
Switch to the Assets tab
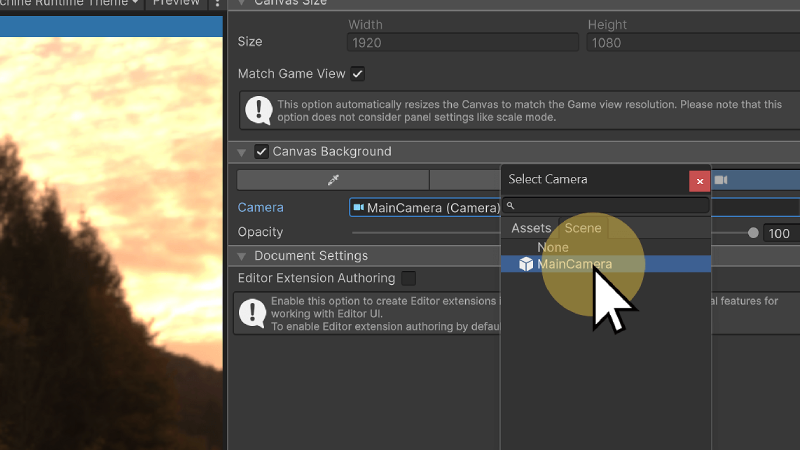click(x=531, y=228)
